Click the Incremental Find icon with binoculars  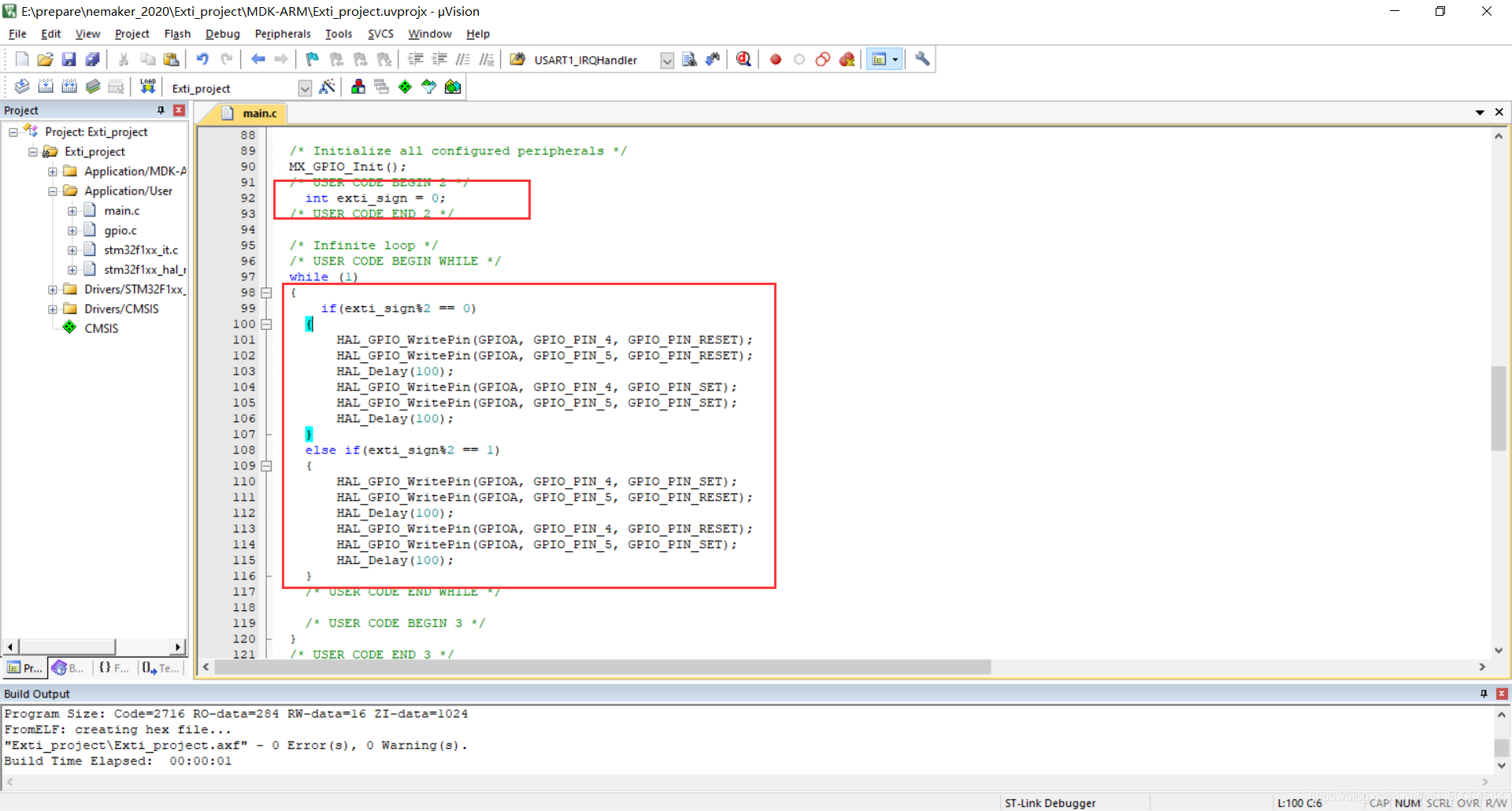click(713, 59)
